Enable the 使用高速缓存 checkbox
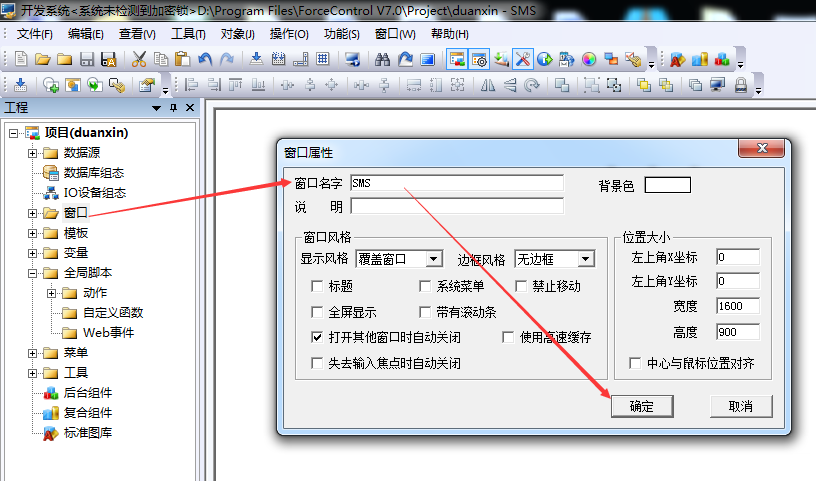The height and width of the screenshot is (481, 816). 508,337
